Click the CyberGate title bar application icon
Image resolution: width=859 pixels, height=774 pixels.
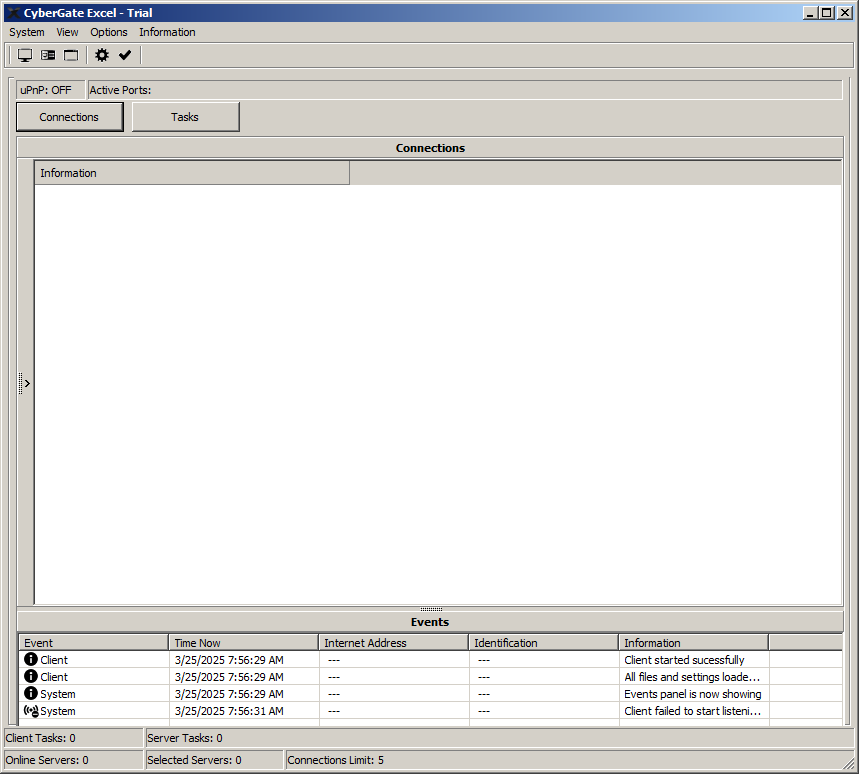[x=13, y=13]
